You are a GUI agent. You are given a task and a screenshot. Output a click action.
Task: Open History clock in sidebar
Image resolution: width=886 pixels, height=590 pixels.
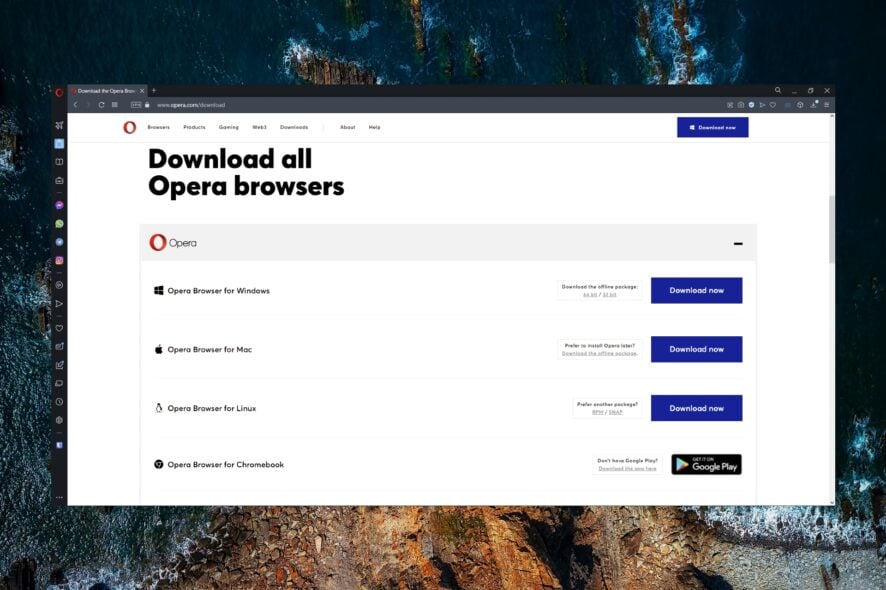[59, 402]
